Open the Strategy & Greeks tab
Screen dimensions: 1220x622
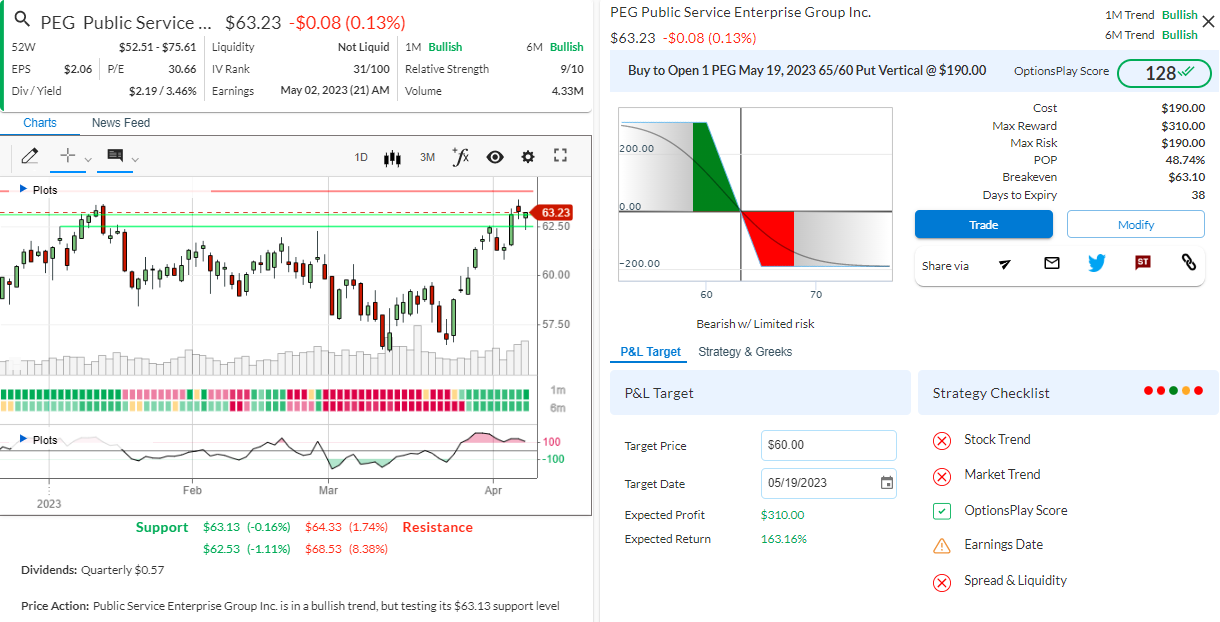point(745,352)
